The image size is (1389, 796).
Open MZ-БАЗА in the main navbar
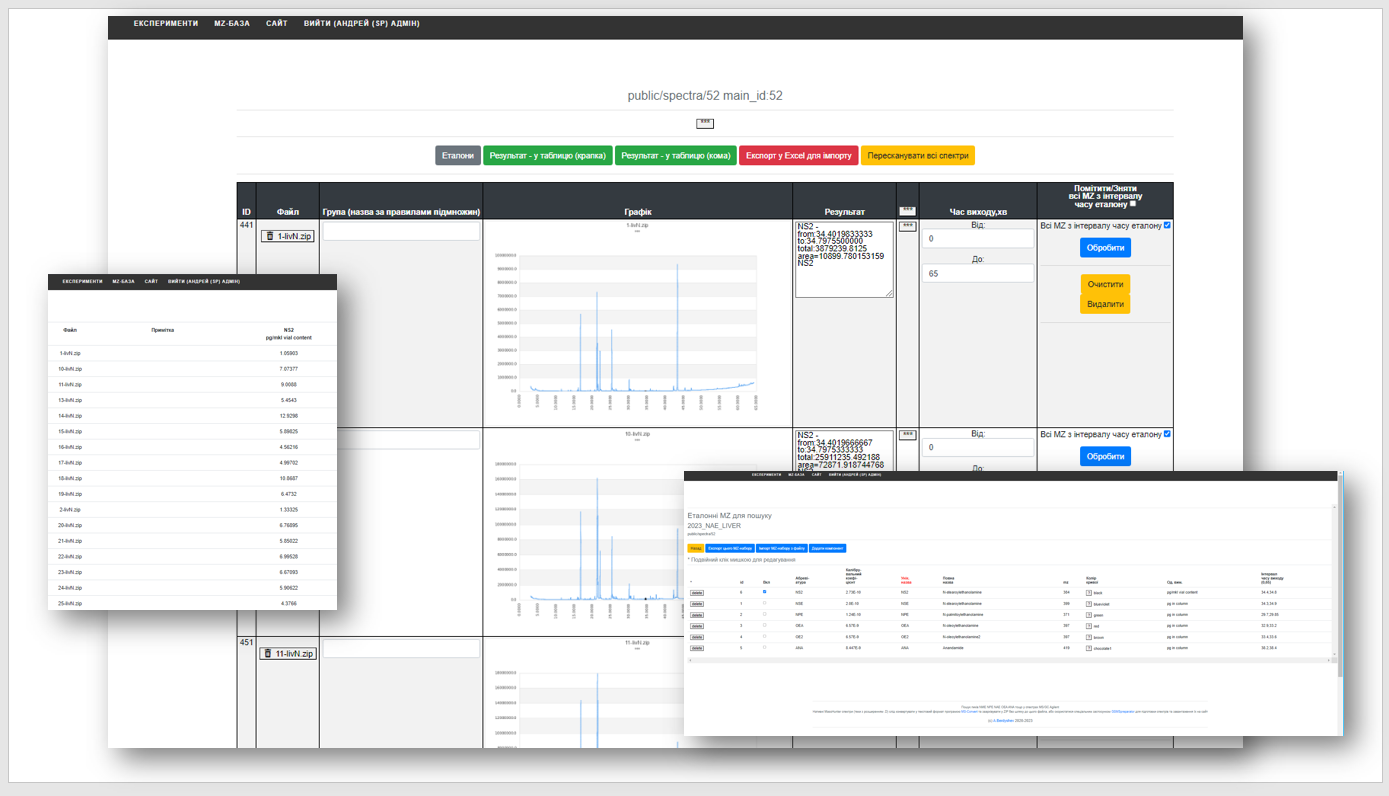point(232,23)
